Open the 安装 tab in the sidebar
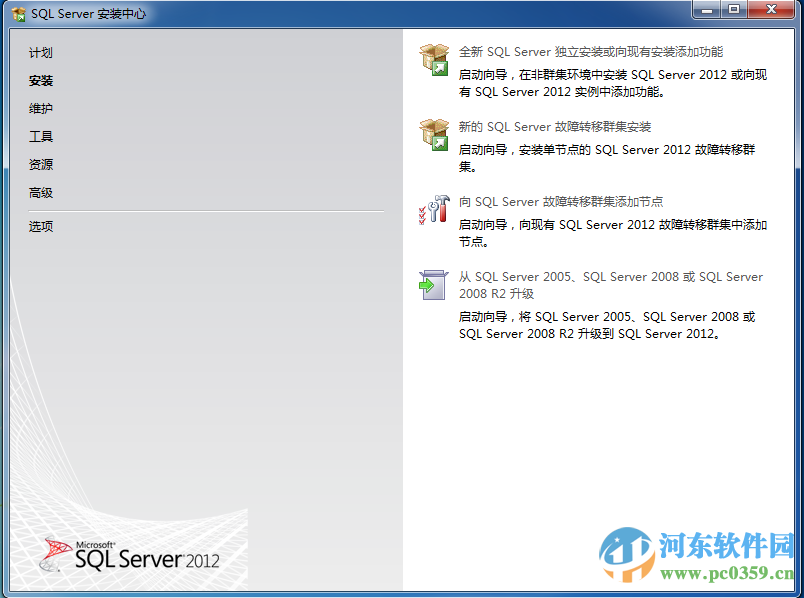 [x=40, y=81]
